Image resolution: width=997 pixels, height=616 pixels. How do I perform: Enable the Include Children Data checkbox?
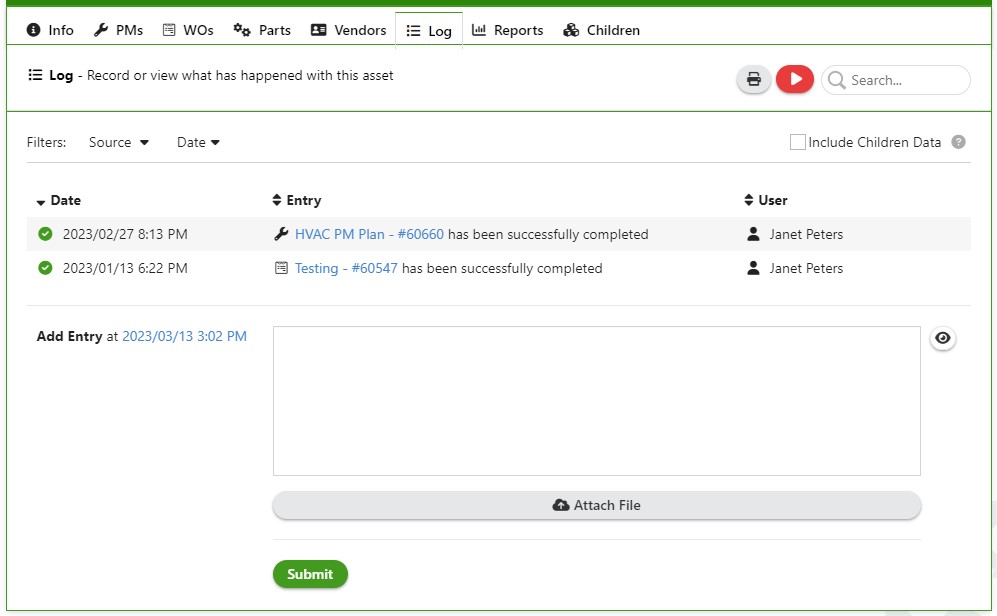[797, 142]
